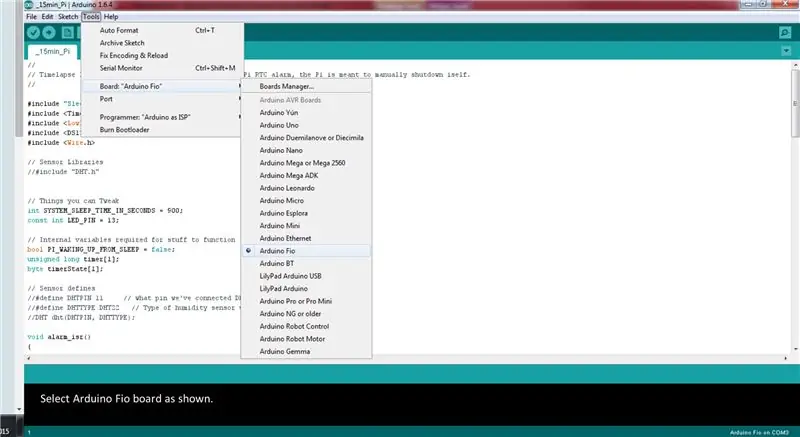Select the Arduino Nano board
800x437 pixels.
tap(306, 150)
